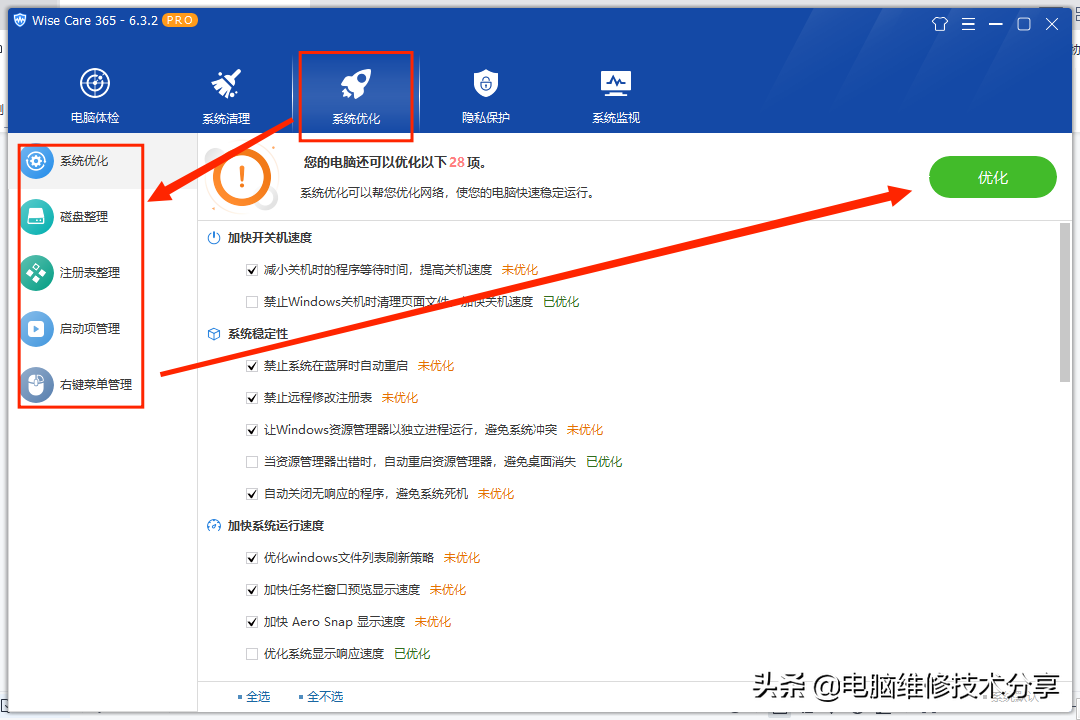The image size is (1080, 720).
Task: Select 系统优化 label in the sidebar
Action: coord(84,161)
